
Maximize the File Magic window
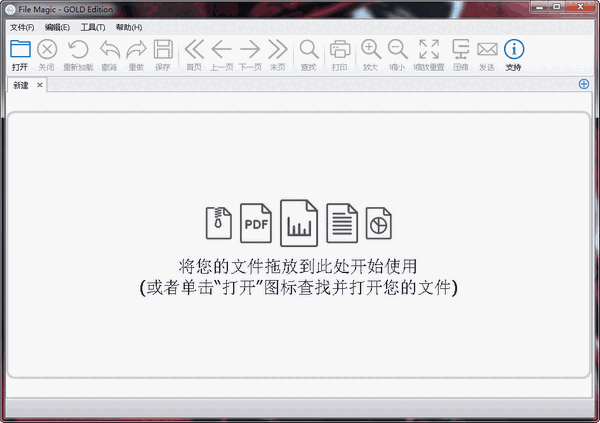[x=557, y=7]
